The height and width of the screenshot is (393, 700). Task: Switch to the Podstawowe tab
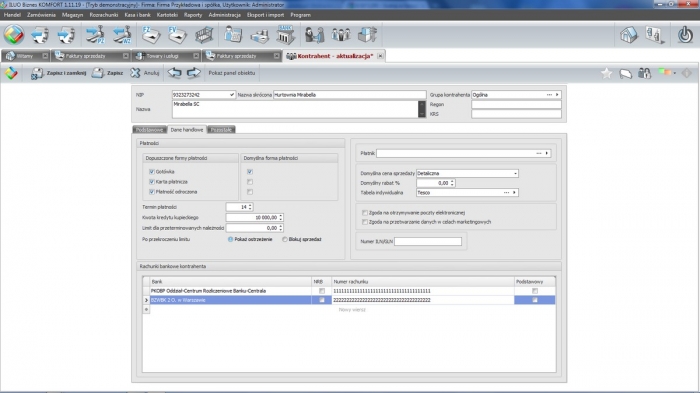(150, 130)
